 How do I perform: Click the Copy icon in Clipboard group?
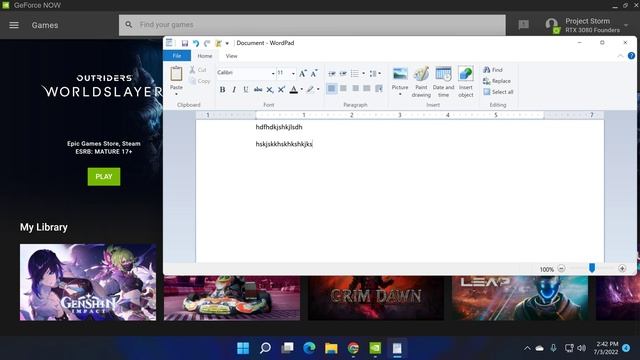coord(193,81)
